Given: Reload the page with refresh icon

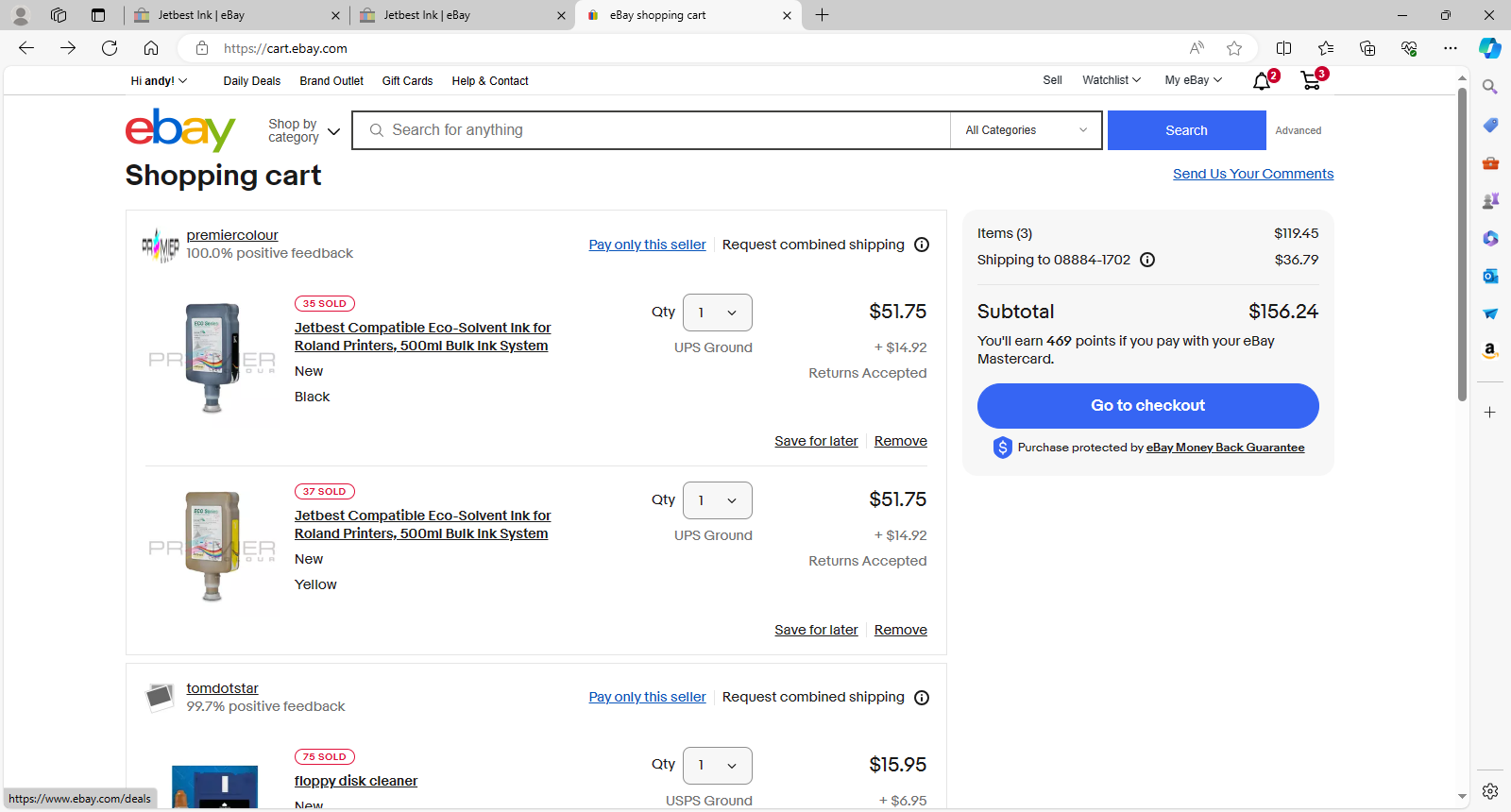Looking at the screenshot, I should (x=110, y=48).
